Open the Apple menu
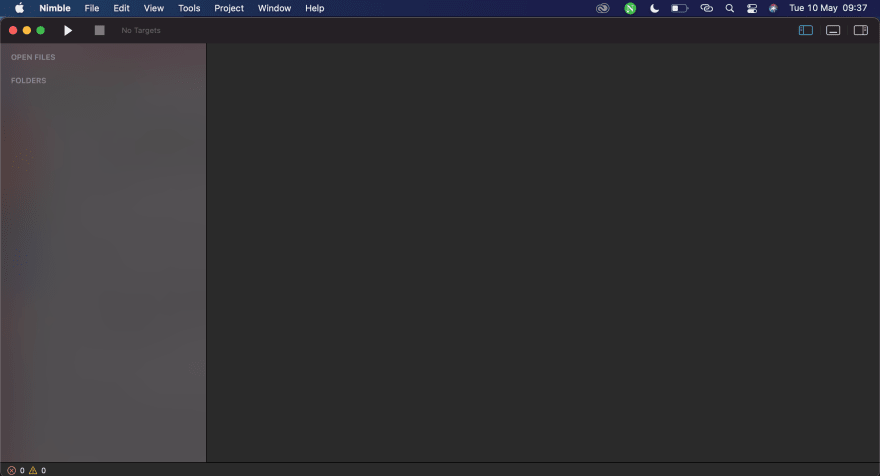This screenshot has height=476, width=880. 19,8
